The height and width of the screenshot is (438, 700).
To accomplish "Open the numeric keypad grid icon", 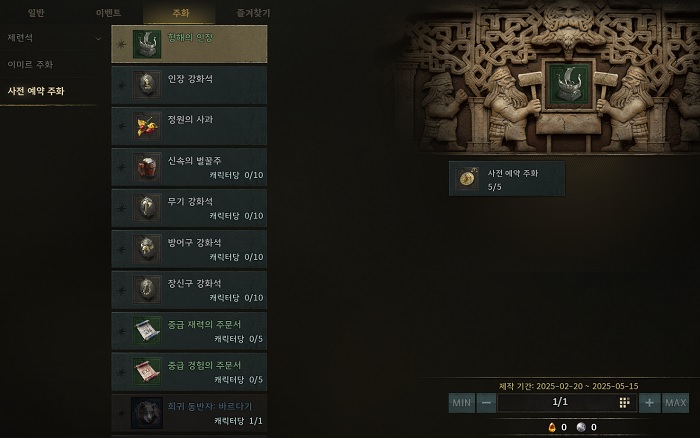I will (625, 403).
